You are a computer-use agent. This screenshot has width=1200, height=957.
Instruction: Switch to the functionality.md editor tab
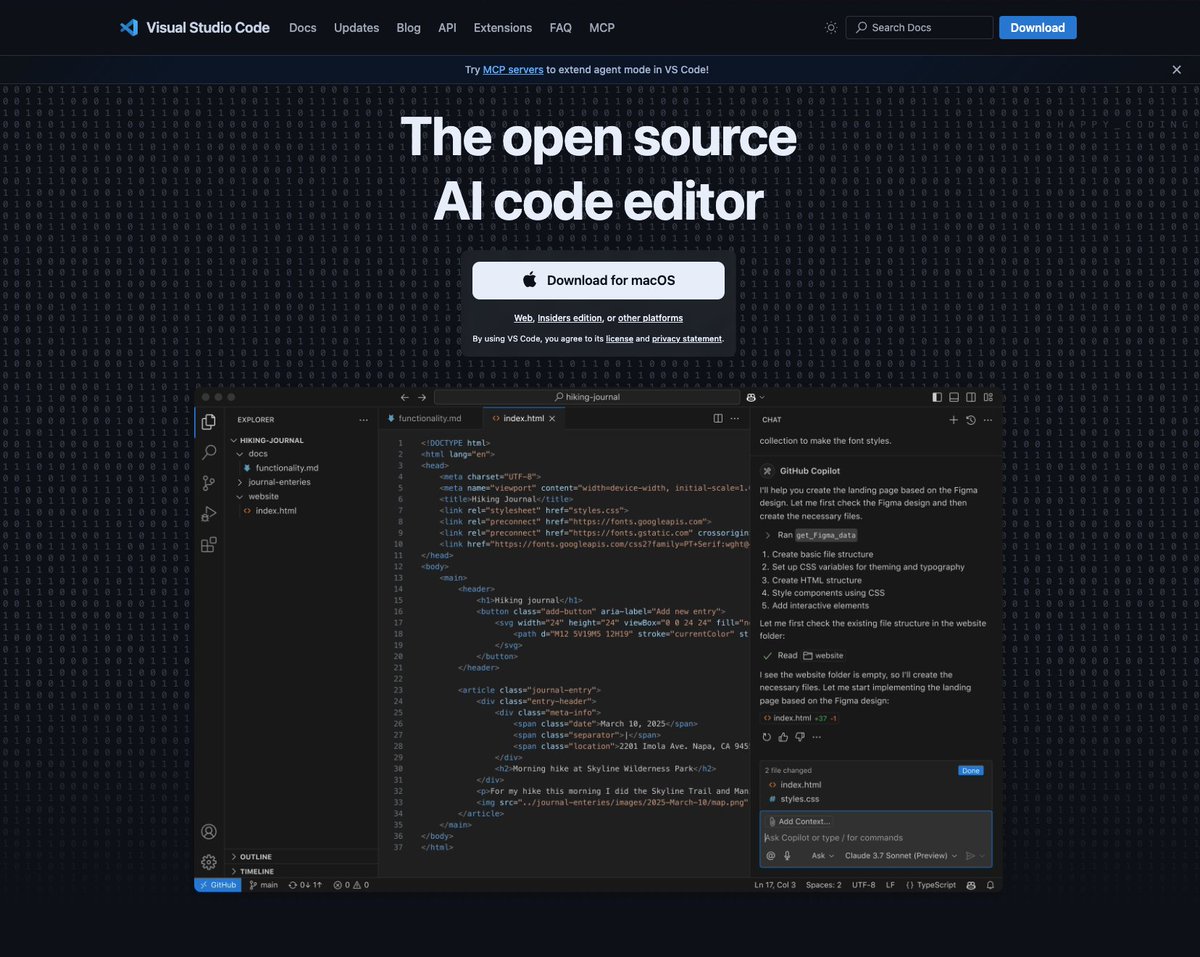430,418
